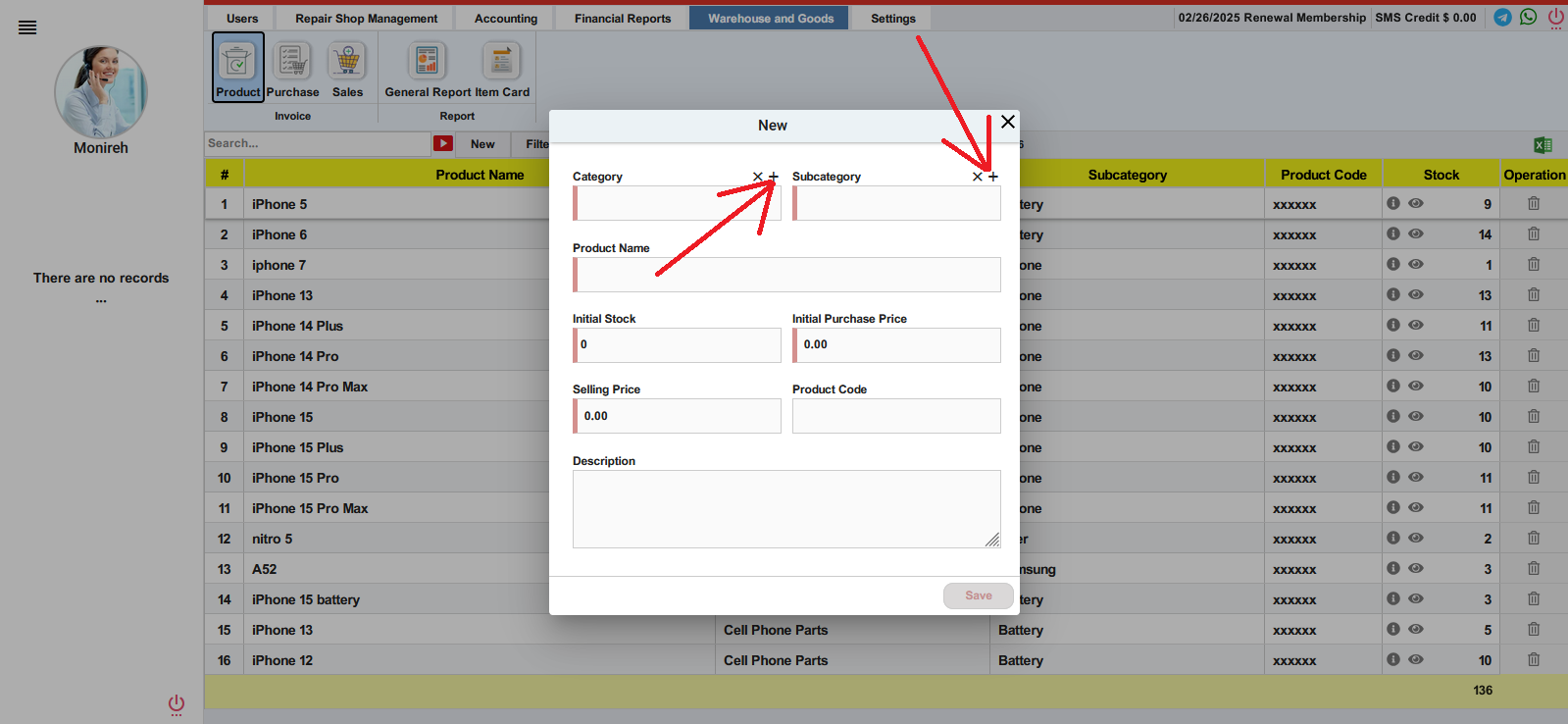Viewport: 1568px width, 724px height.
Task: Click the top-right power logout icon
Action: tap(1556, 18)
